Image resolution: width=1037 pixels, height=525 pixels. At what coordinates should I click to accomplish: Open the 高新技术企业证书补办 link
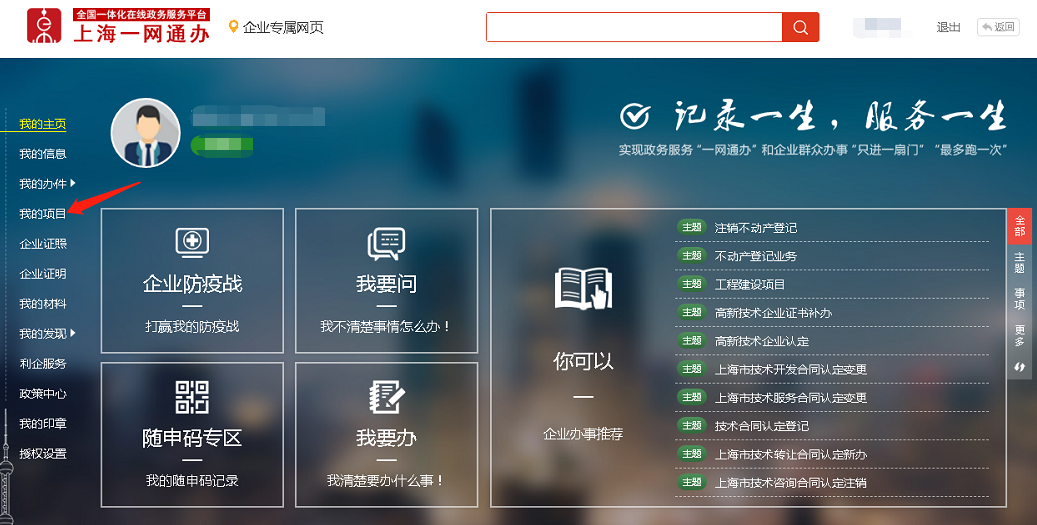pos(773,313)
